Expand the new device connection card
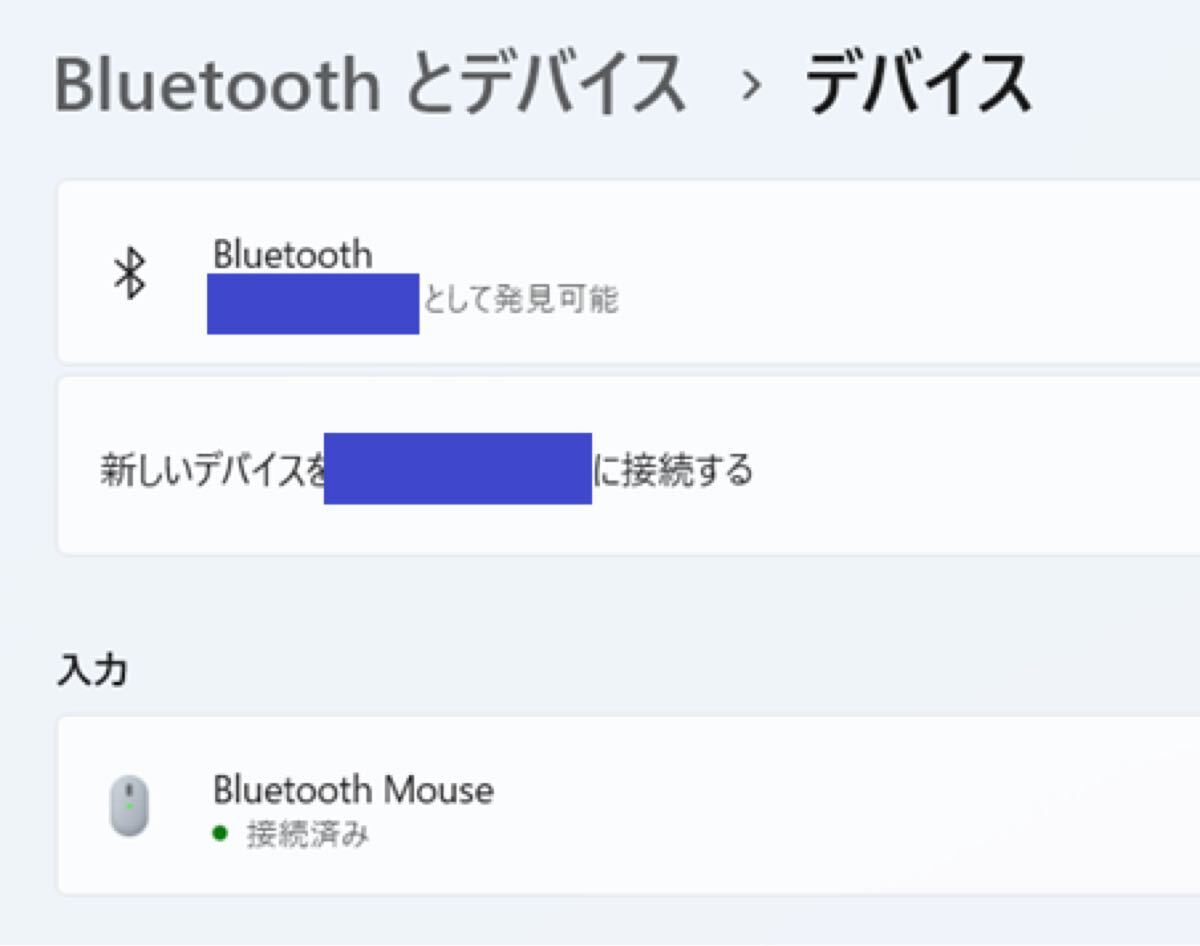Image resolution: width=1200 pixels, height=946 pixels. click(x=600, y=465)
